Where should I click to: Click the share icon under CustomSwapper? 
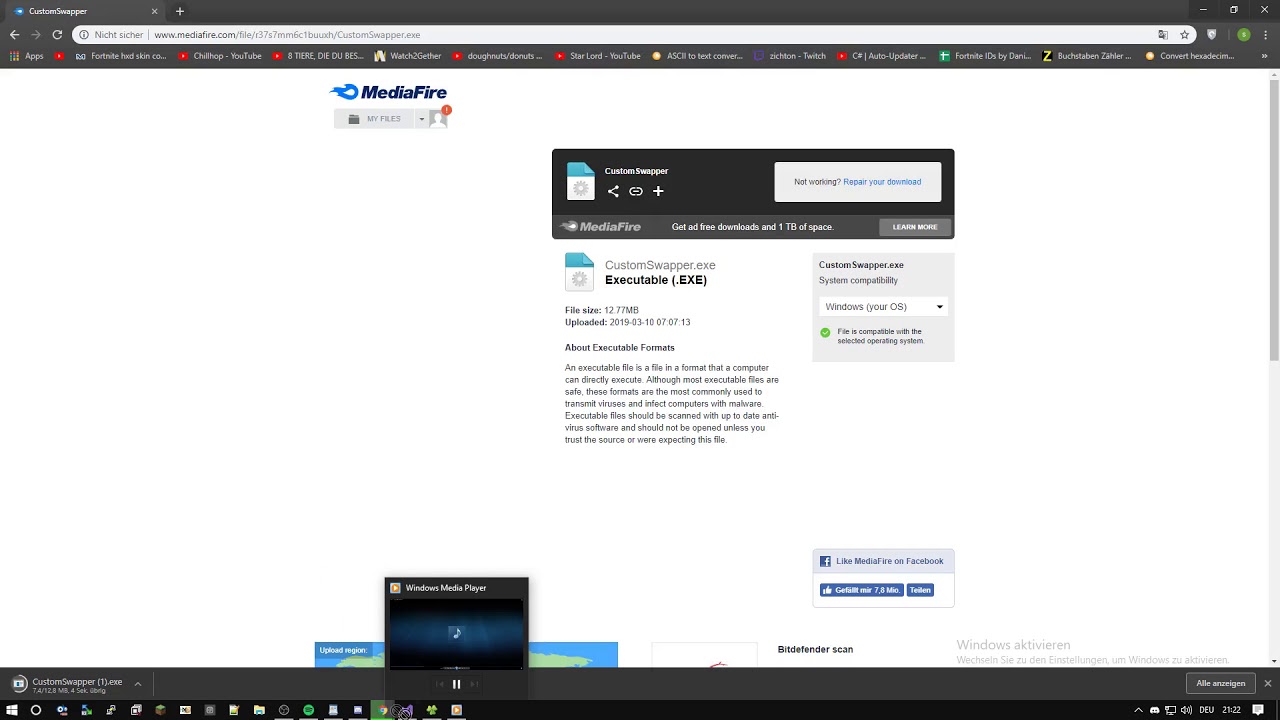point(613,191)
